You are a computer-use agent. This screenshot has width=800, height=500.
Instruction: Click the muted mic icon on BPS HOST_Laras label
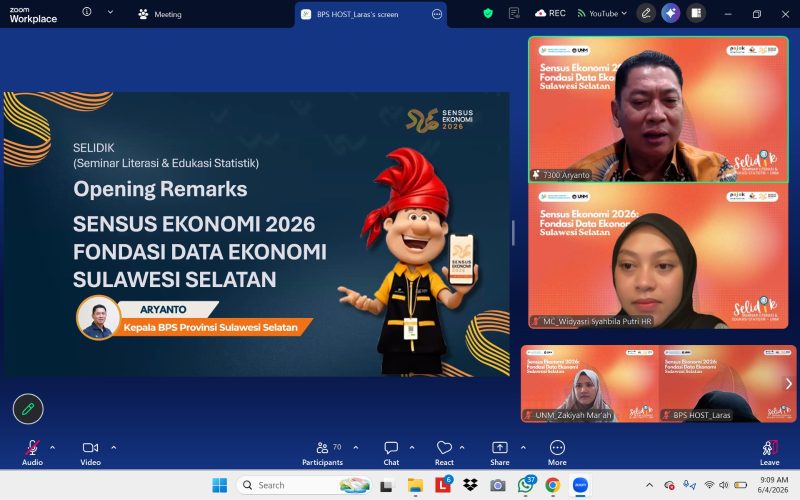pos(666,415)
